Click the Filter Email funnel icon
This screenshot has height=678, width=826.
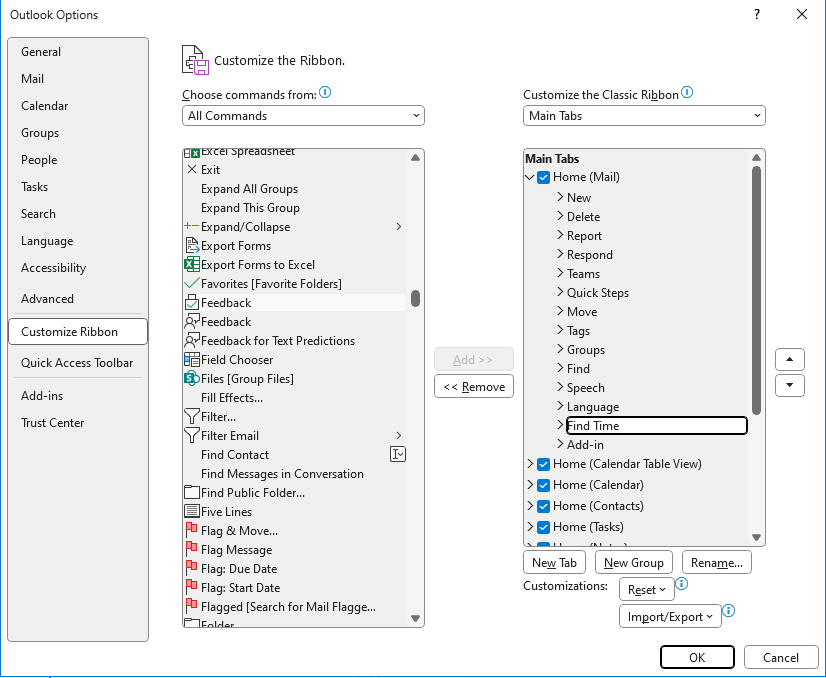coord(192,435)
